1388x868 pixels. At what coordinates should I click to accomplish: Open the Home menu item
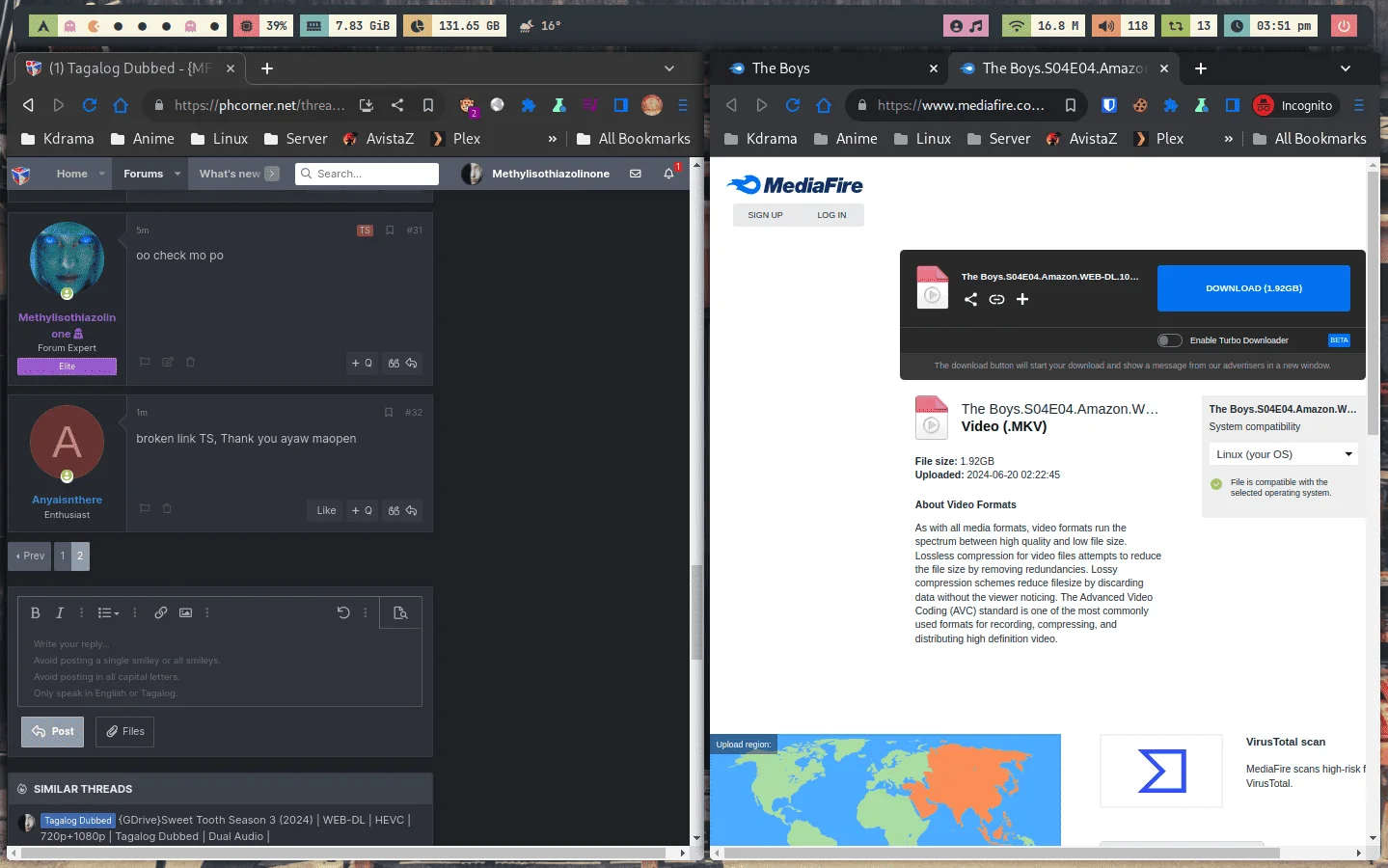click(x=72, y=174)
